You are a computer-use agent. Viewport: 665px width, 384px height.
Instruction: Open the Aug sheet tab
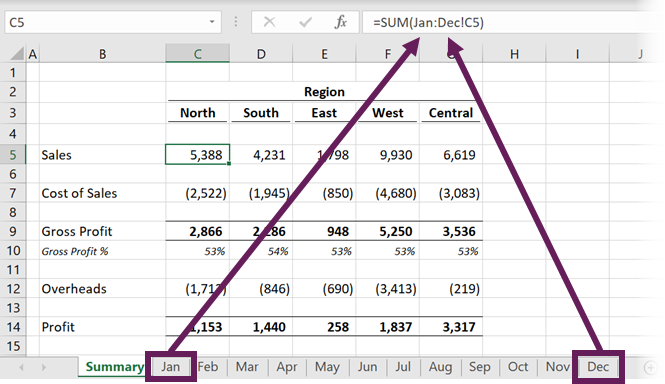[440, 367]
